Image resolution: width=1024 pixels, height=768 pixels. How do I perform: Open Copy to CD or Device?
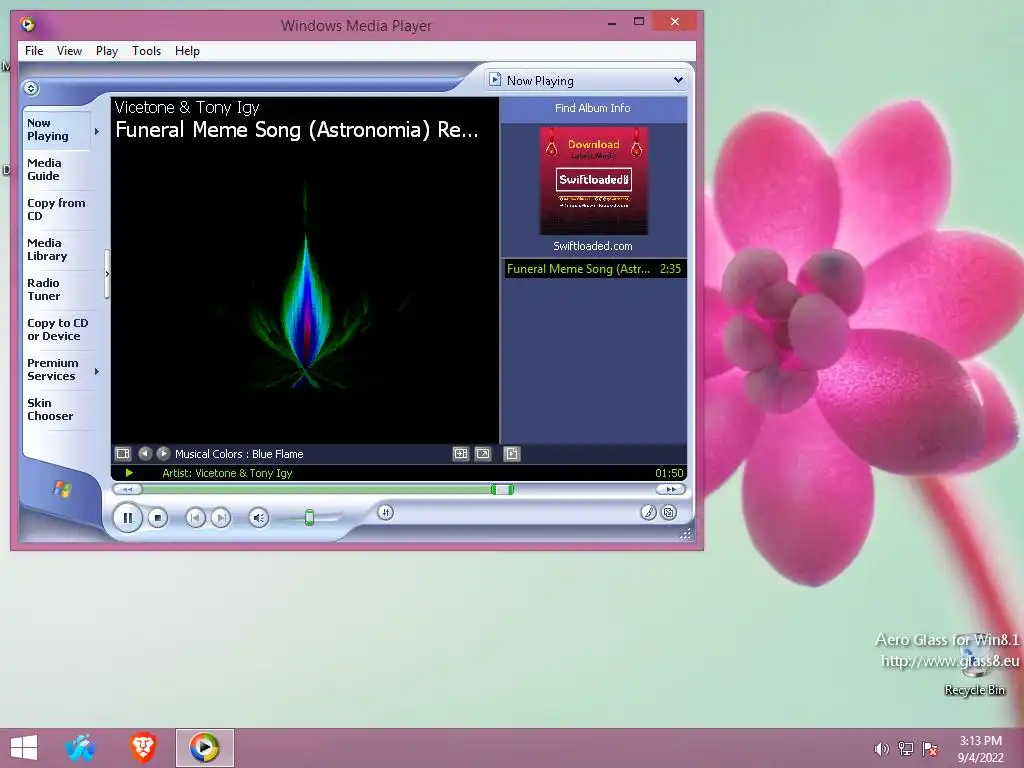pos(57,329)
